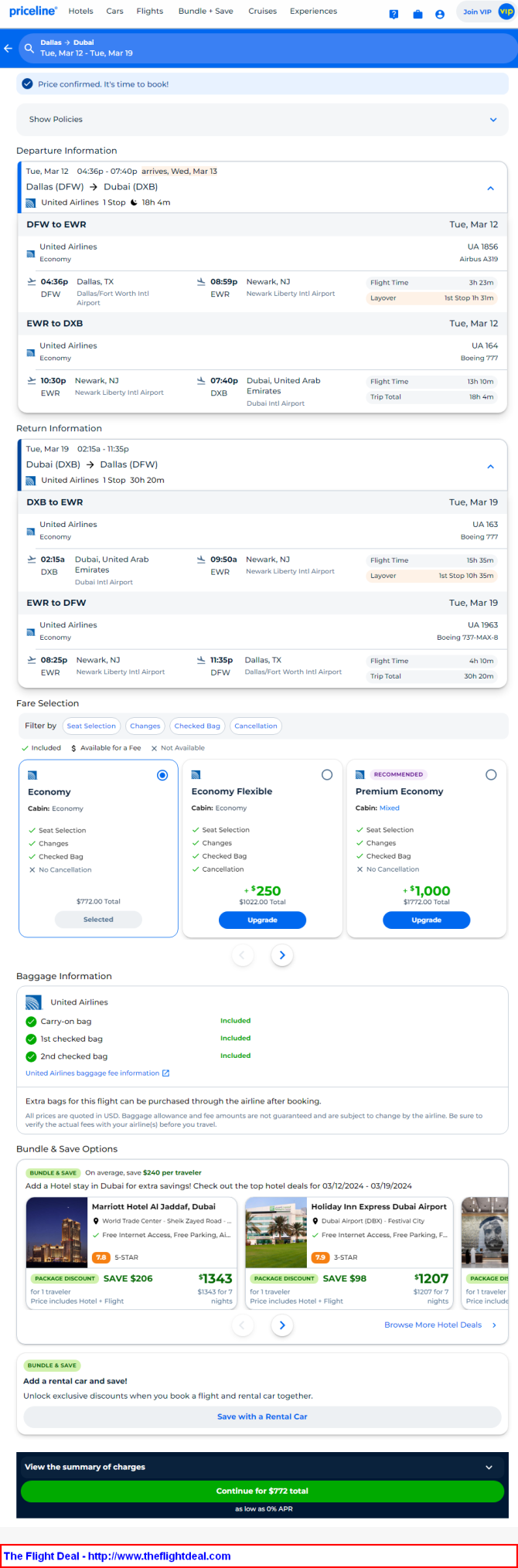This screenshot has height=1568, width=518.
Task: Click the Mixed cabin link in Premium Economy
Action: 390,808
